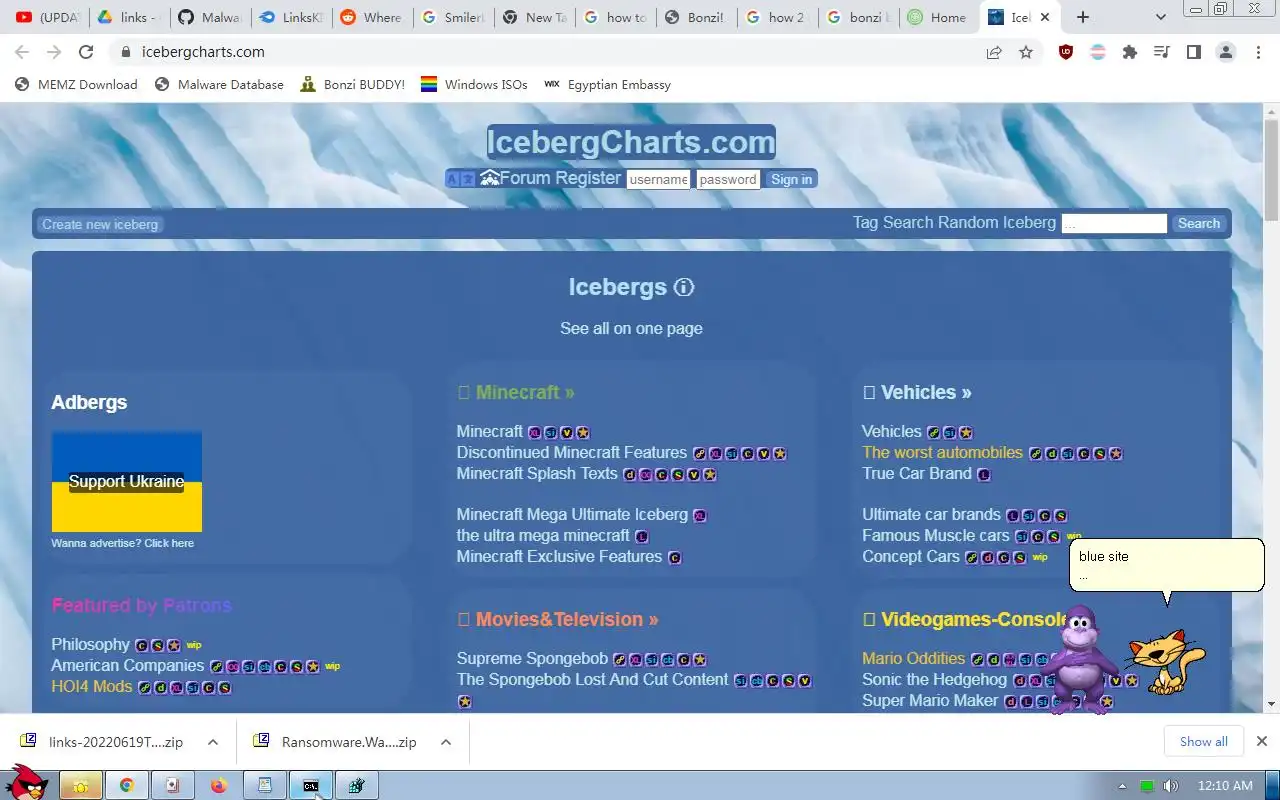Open the MEMZ Download bookmark
1280x800 pixels.
(x=76, y=85)
